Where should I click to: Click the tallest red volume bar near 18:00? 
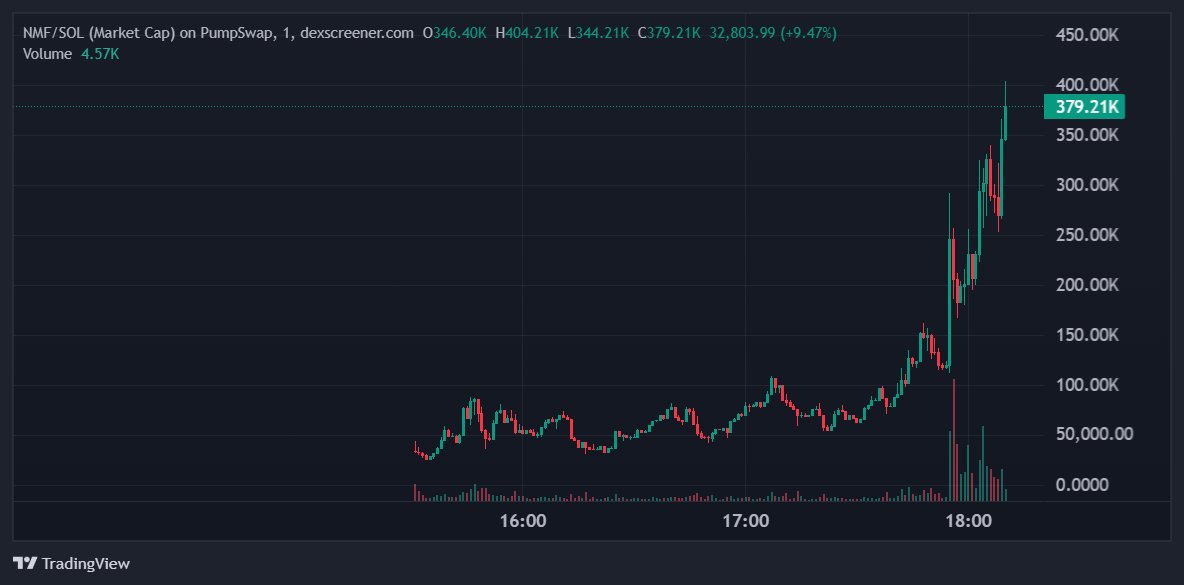click(954, 440)
